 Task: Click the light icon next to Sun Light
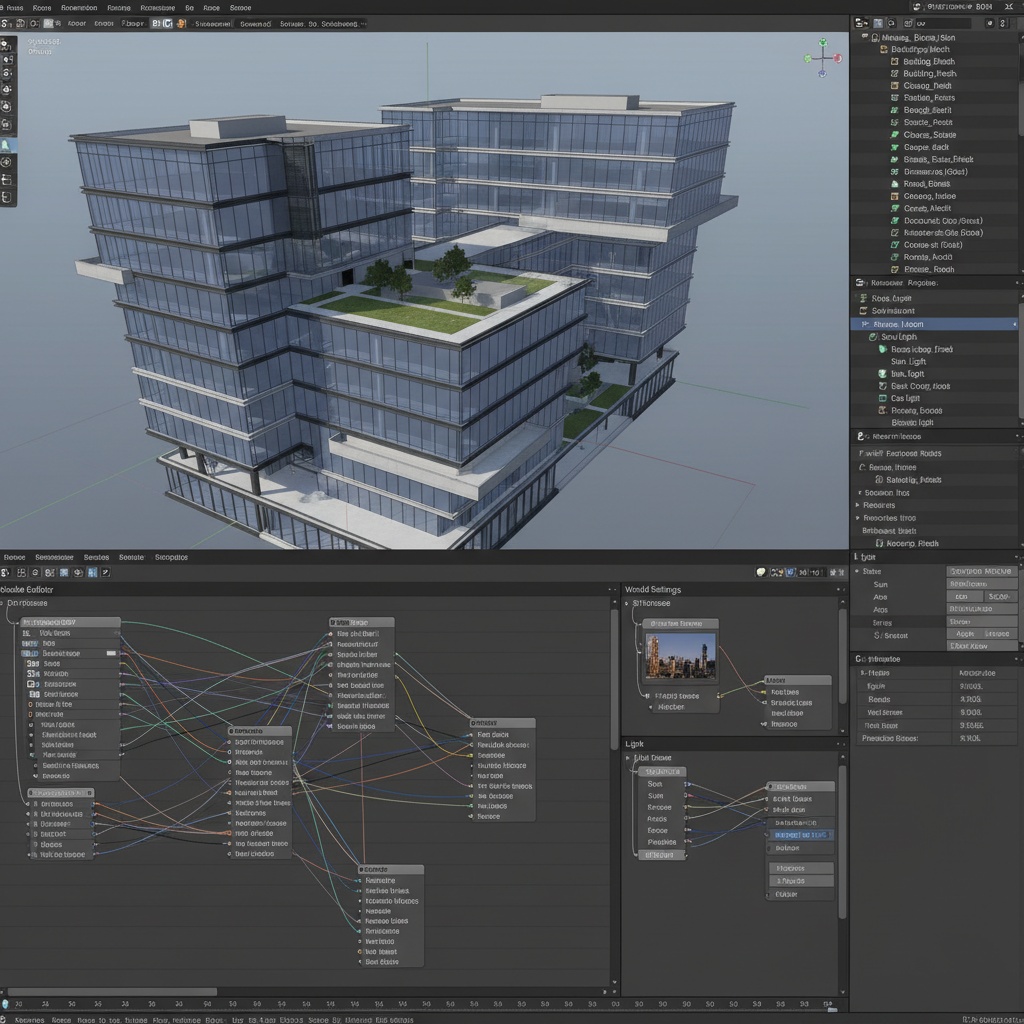tap(872, 337)
